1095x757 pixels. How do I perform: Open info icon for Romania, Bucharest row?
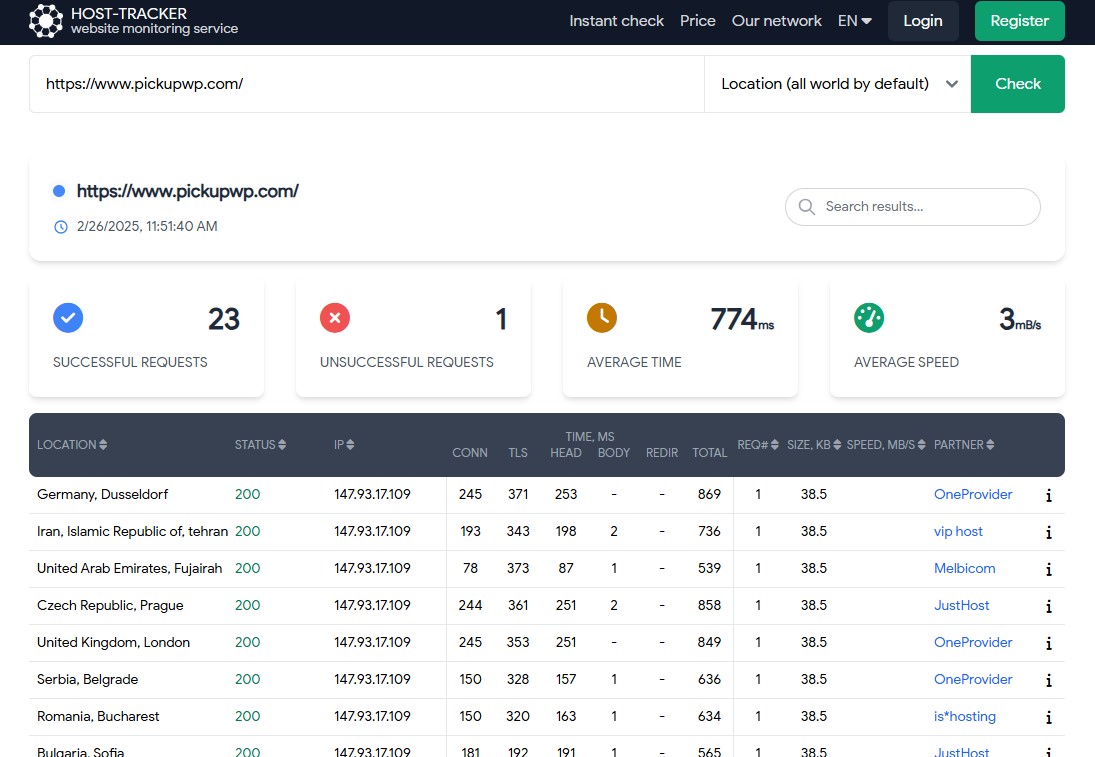click(1048, 717)
